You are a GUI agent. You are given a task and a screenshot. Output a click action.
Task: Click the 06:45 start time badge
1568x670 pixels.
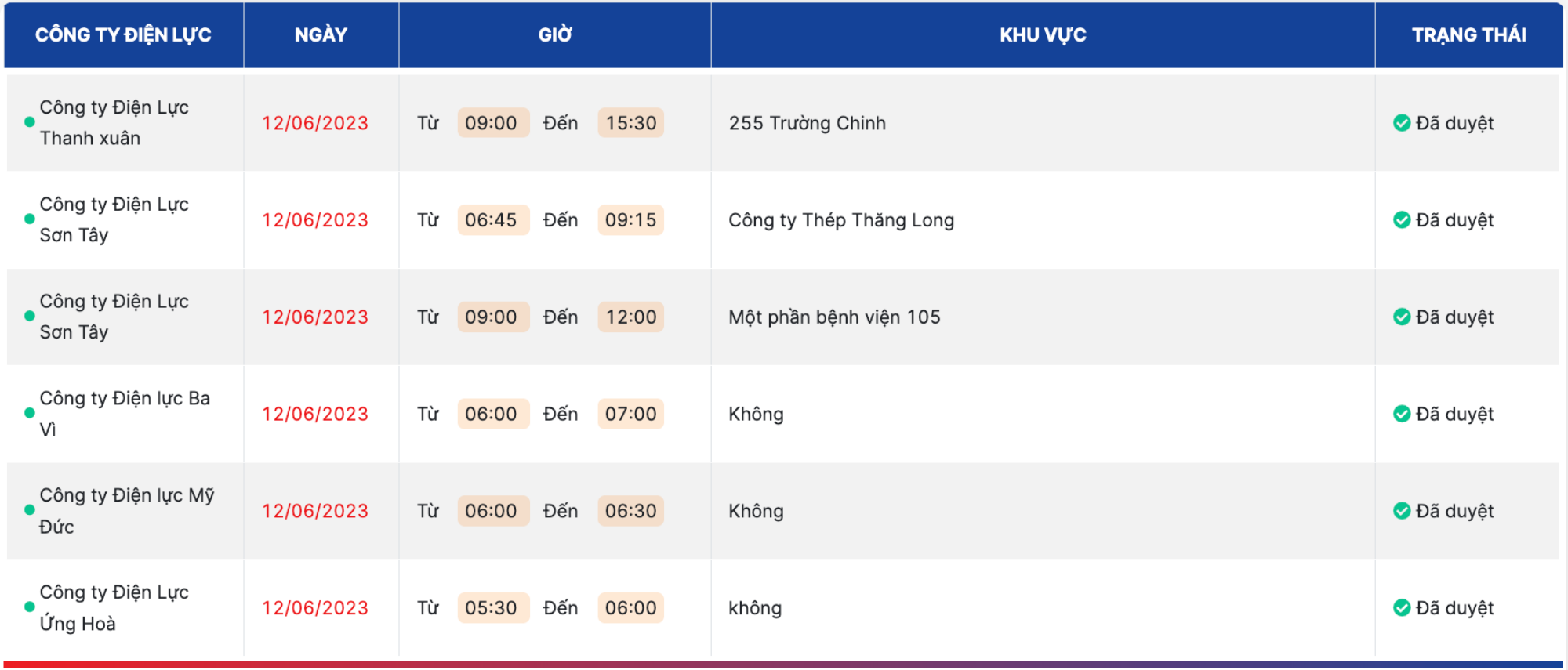(x=491, y=220)
